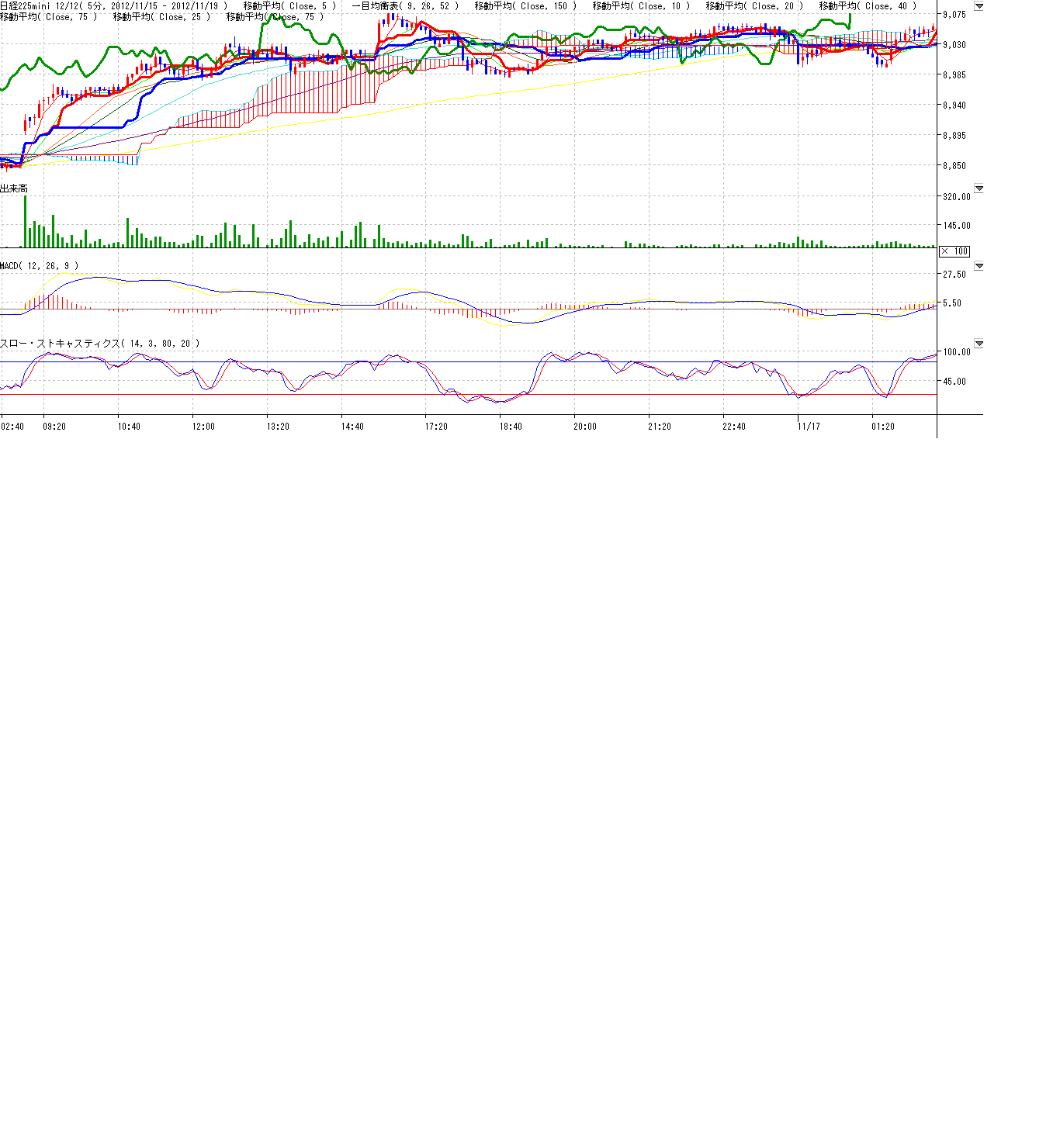Click the × 100 volume scale box
The height and width of the screenshot is (1148, 1060).
coord(954,251)
